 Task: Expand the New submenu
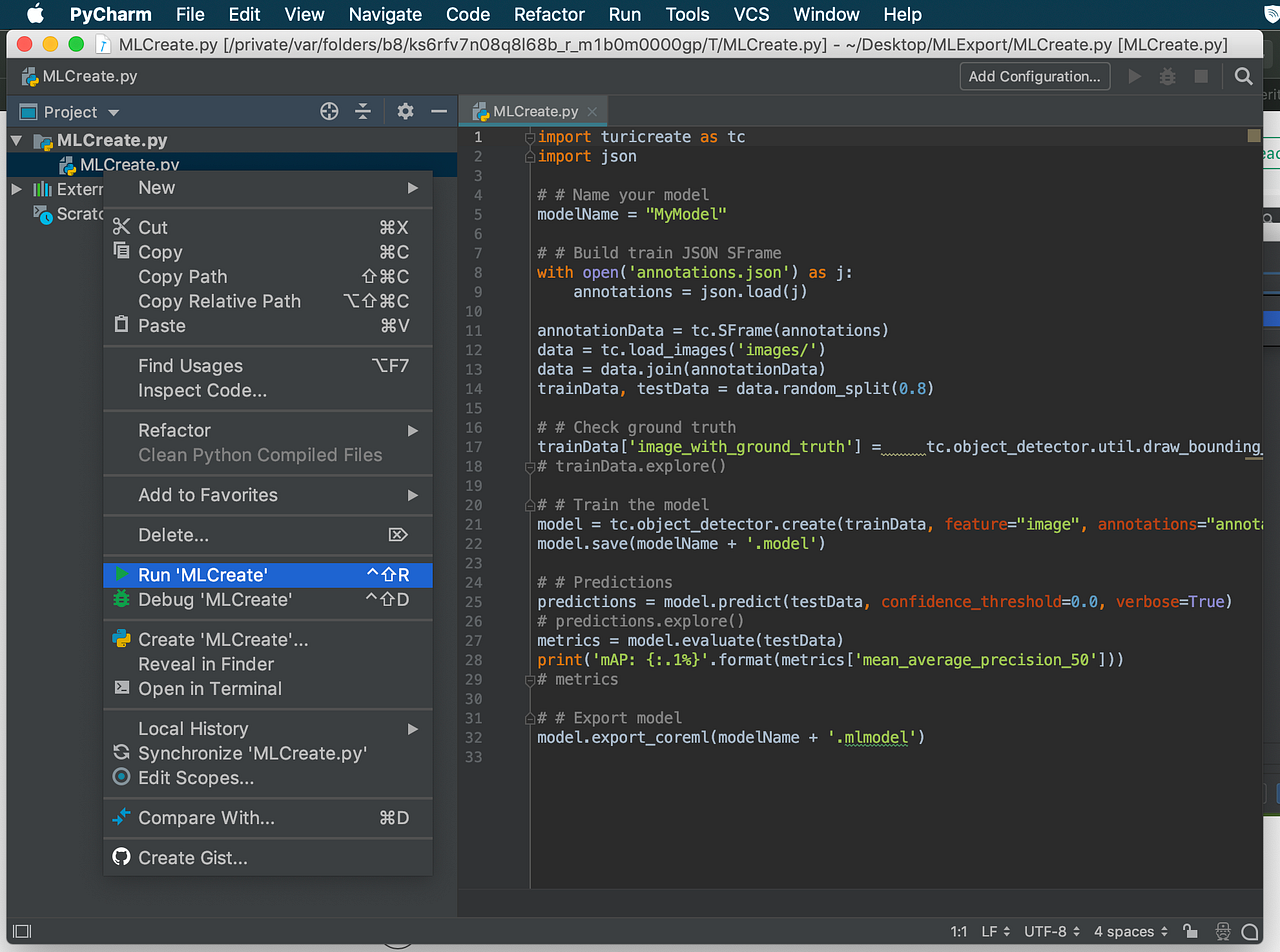tap(268, 187)
